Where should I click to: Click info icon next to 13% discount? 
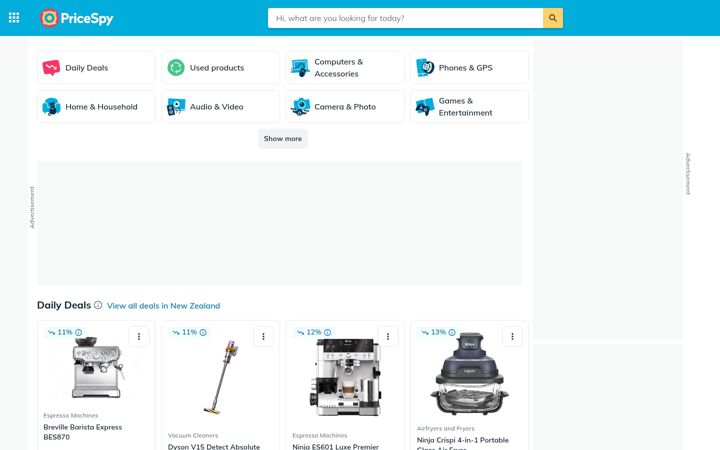[x=452, y=332]
